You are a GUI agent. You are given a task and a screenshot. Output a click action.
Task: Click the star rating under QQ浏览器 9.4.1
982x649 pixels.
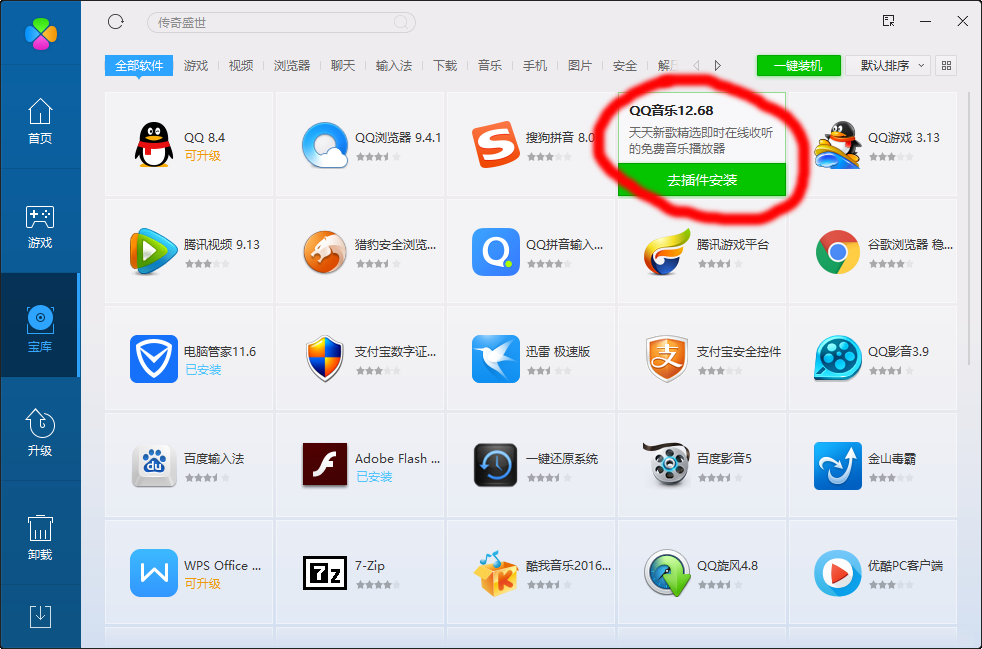point(378,157)
